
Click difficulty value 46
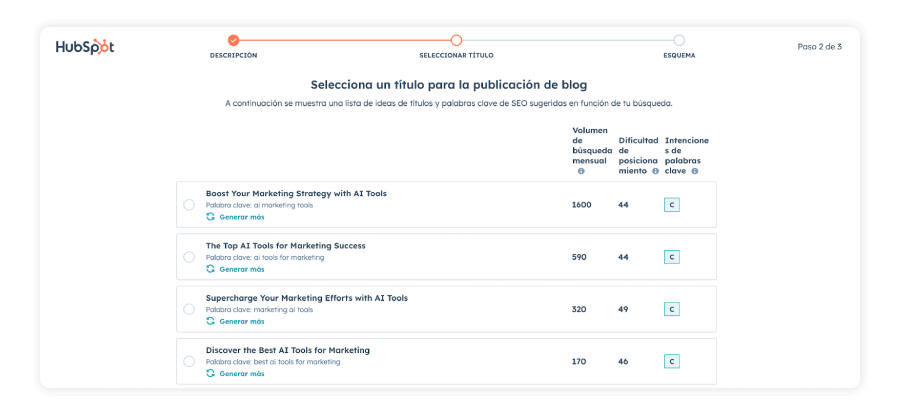[x=623, y=361]
